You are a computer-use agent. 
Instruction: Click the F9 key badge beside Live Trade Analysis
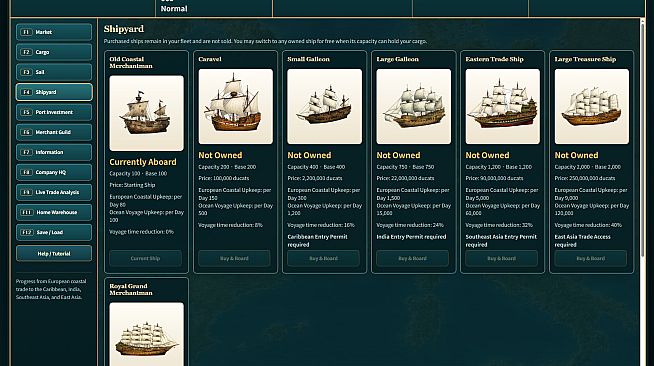(x=26, y=192)
